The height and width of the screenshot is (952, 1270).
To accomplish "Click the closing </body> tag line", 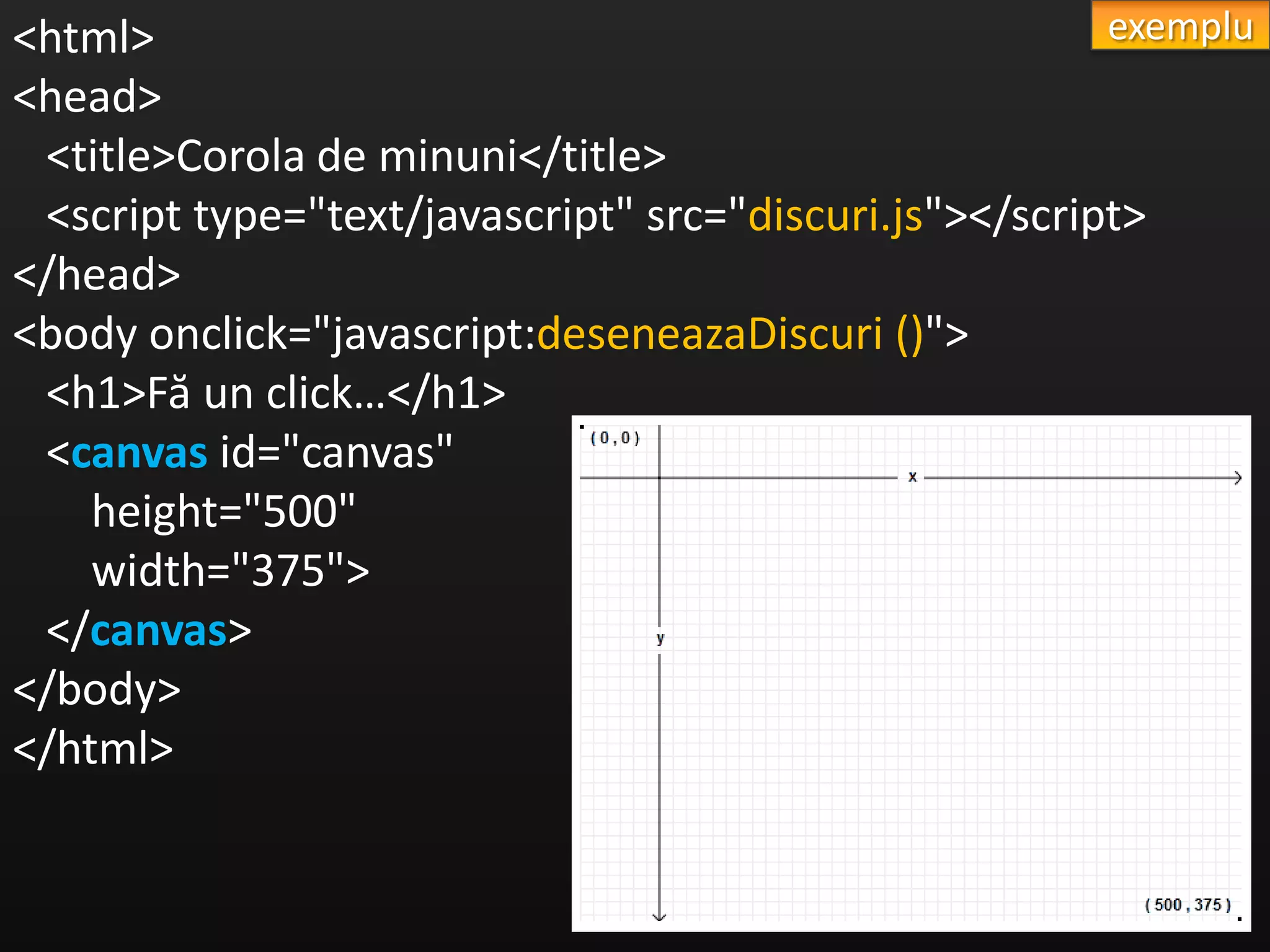I will (97, 690).
